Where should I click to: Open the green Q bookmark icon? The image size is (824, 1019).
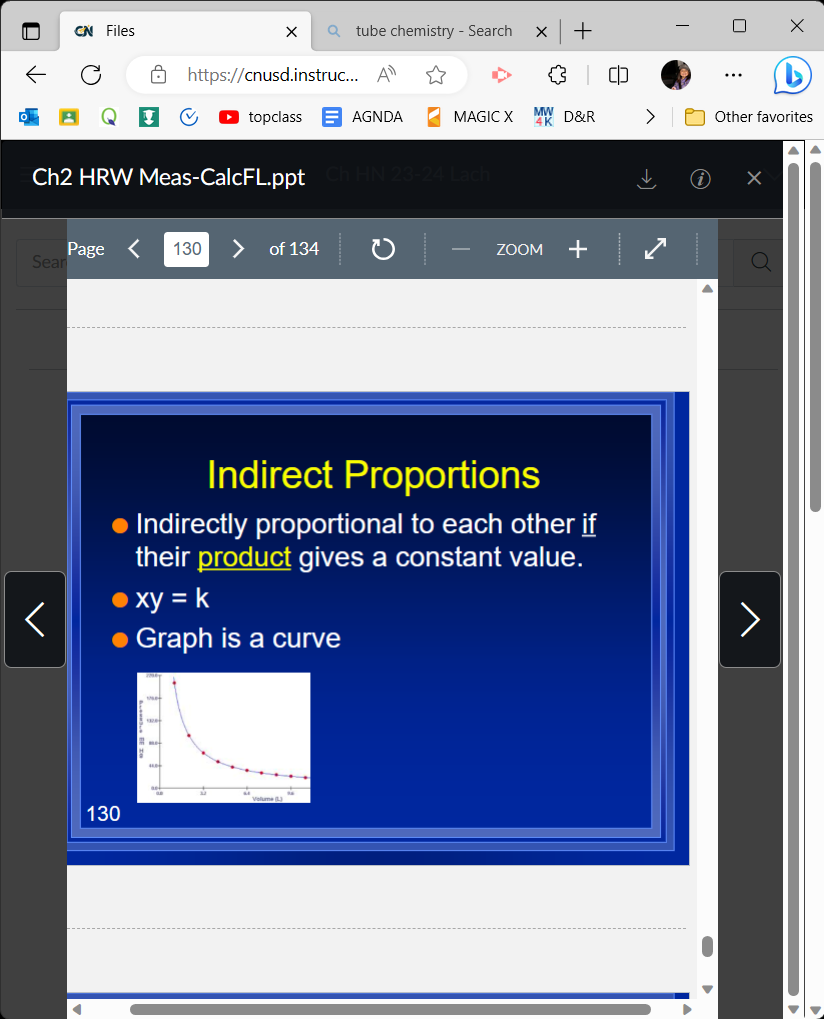coord(109,117)
